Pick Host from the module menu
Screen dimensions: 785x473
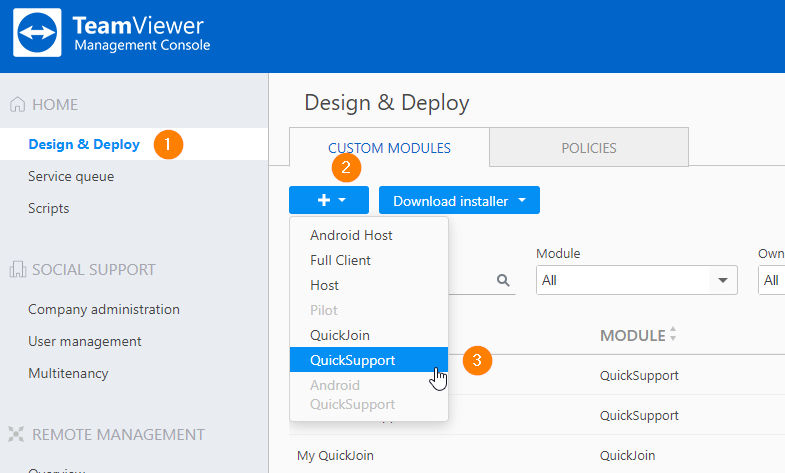click(325, 285)
